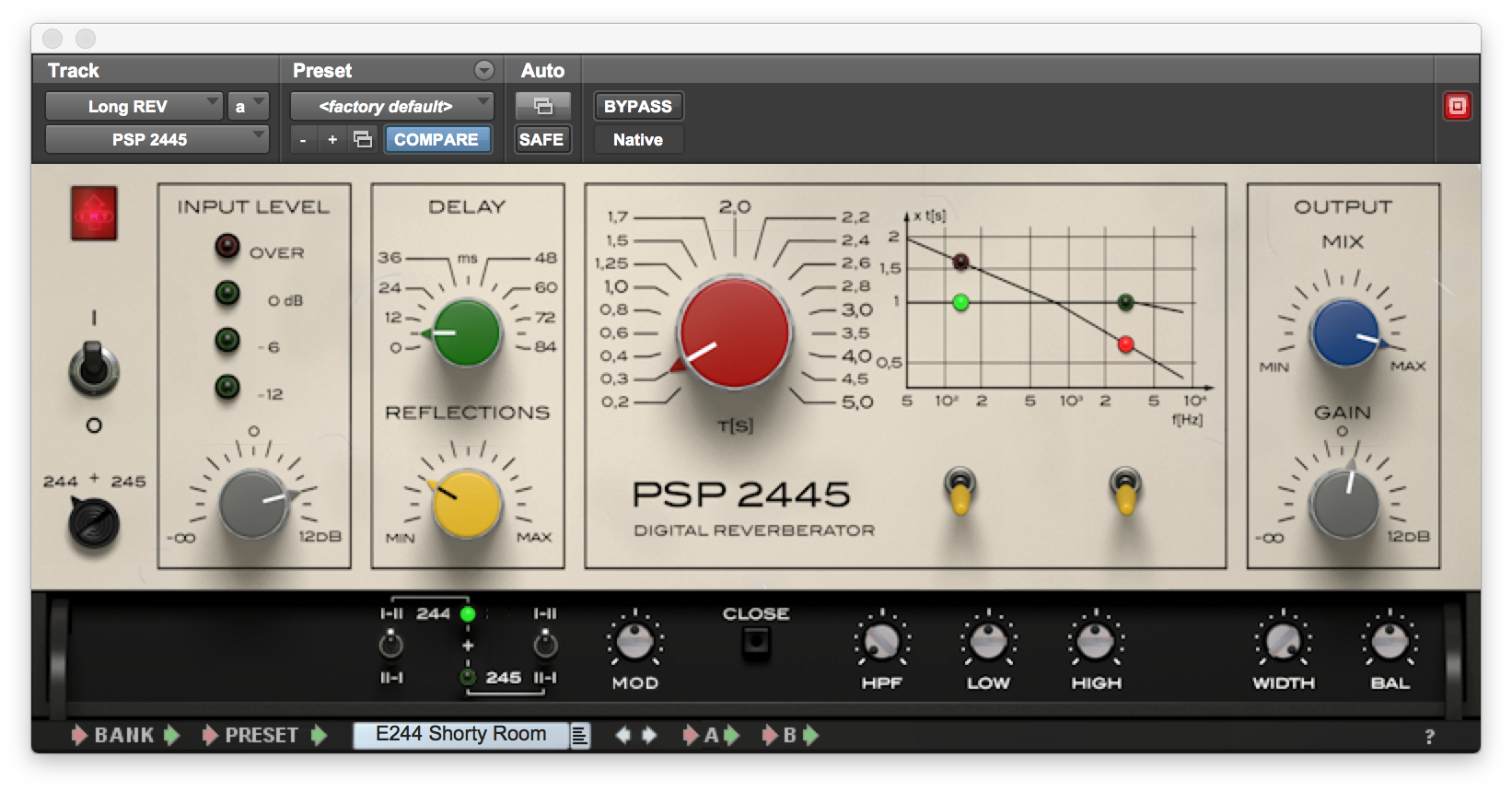Image resolution: width=1512 pixels, height=792 pixels.
Task: Open the factory default preset dropdown
Action: click(x=391, y=106)
